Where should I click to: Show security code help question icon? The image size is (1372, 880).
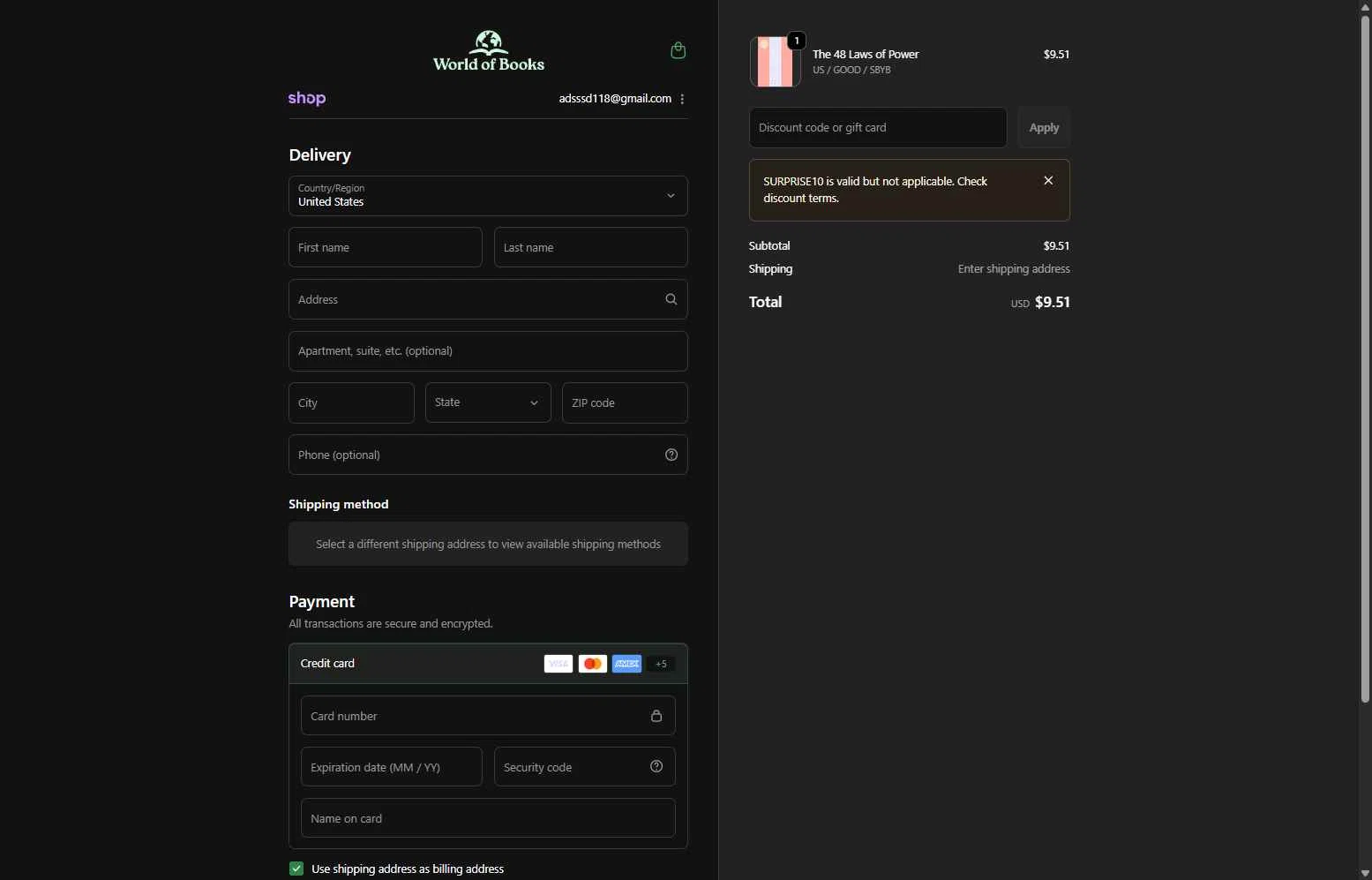point(656,766)
